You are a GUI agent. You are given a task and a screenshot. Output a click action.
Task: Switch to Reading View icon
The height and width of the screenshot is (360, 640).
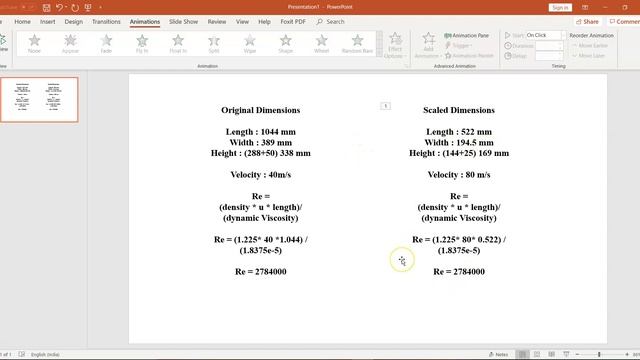pos(551,354)
